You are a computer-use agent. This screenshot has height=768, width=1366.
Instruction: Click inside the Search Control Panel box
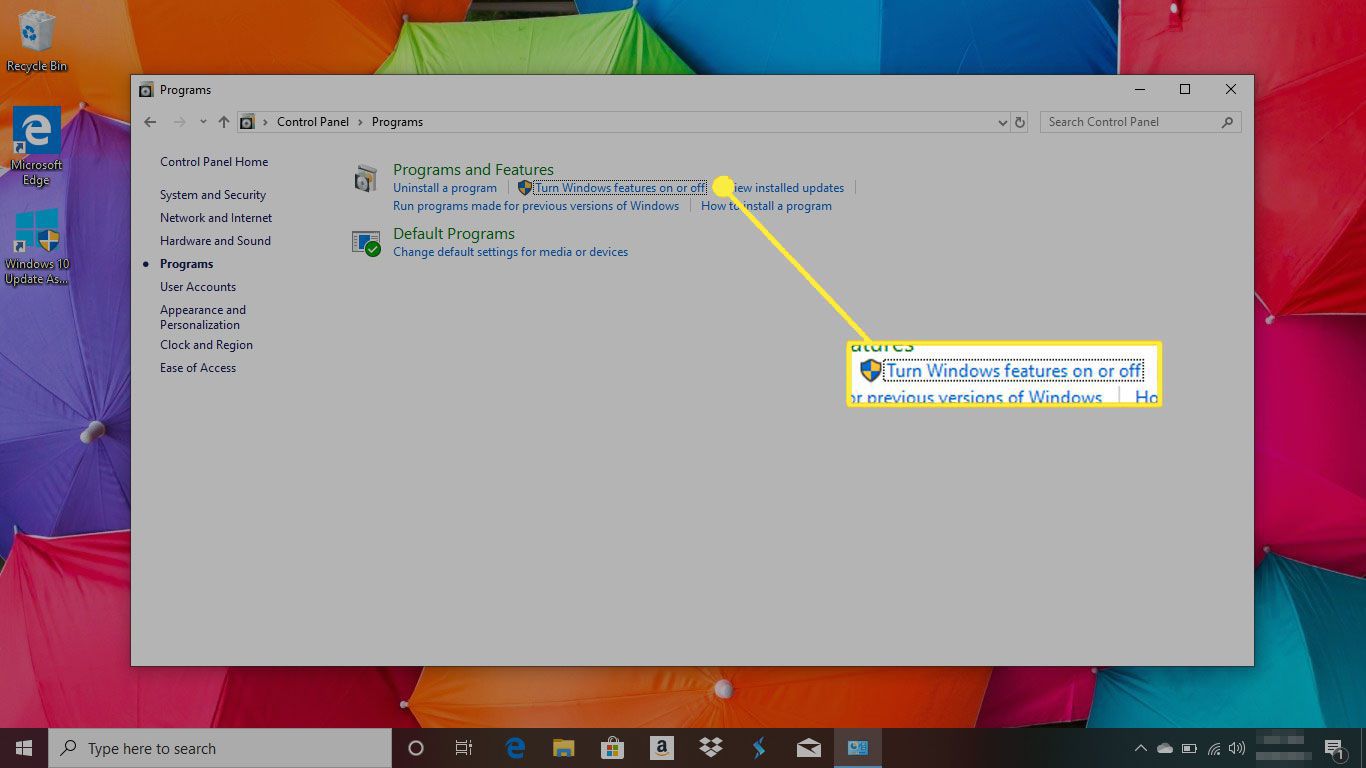point(1130,122)
